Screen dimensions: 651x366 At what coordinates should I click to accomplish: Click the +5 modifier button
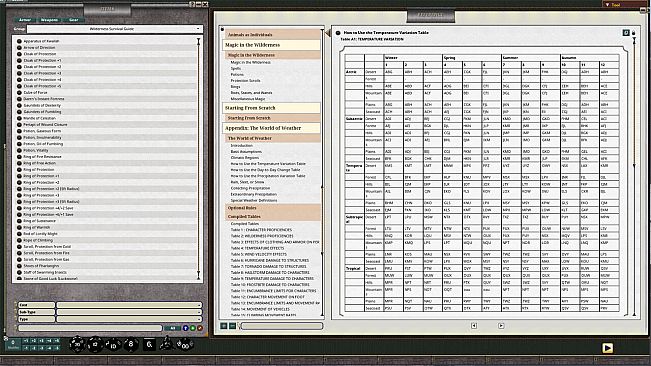coord(57,341)
